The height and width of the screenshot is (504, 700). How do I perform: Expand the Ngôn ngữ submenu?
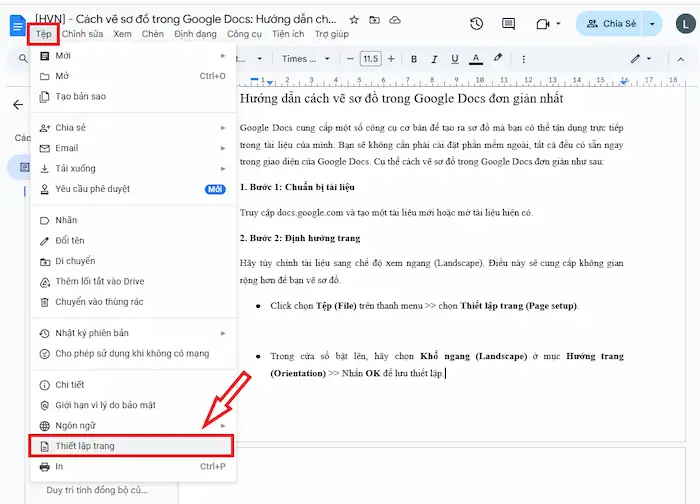[x=133, y=426]
